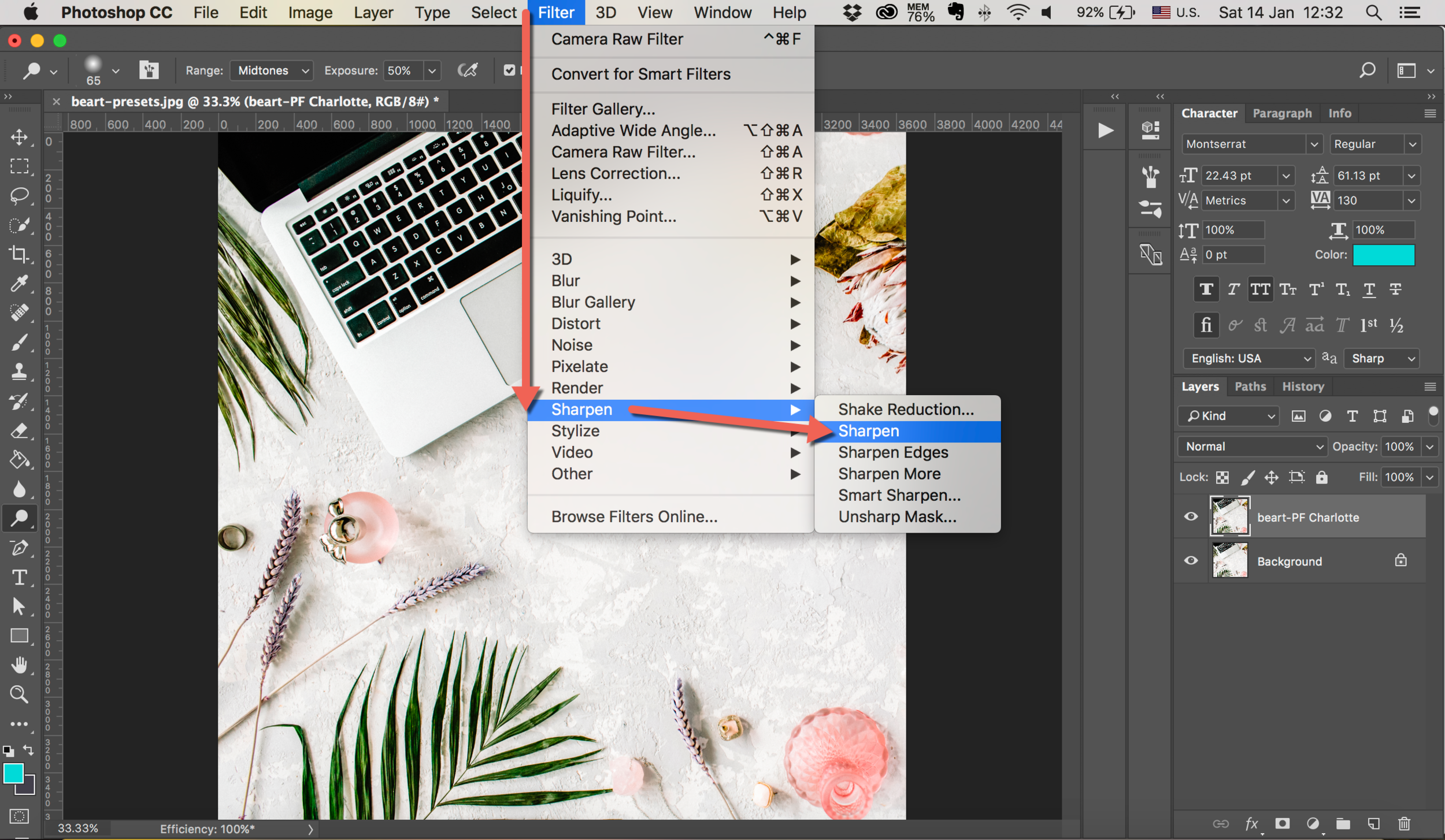Select the Spot Healing Brush tool
Screen dimensions: 1445x840
coord(19,313)
